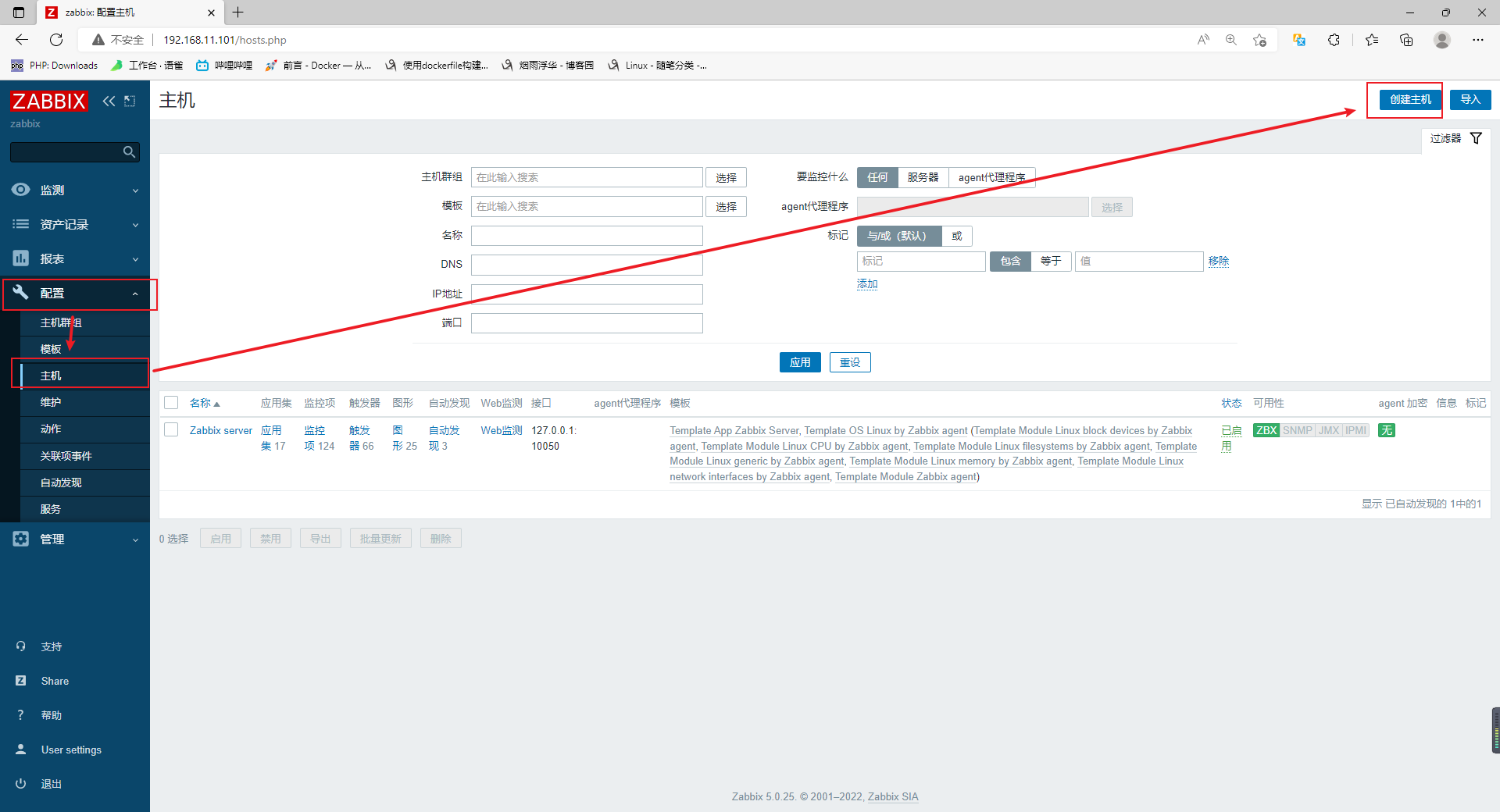The width and height of the screenshot is (1500, 812).
Task: Reset the filter with 重设
Action: (x=850, y=362)
